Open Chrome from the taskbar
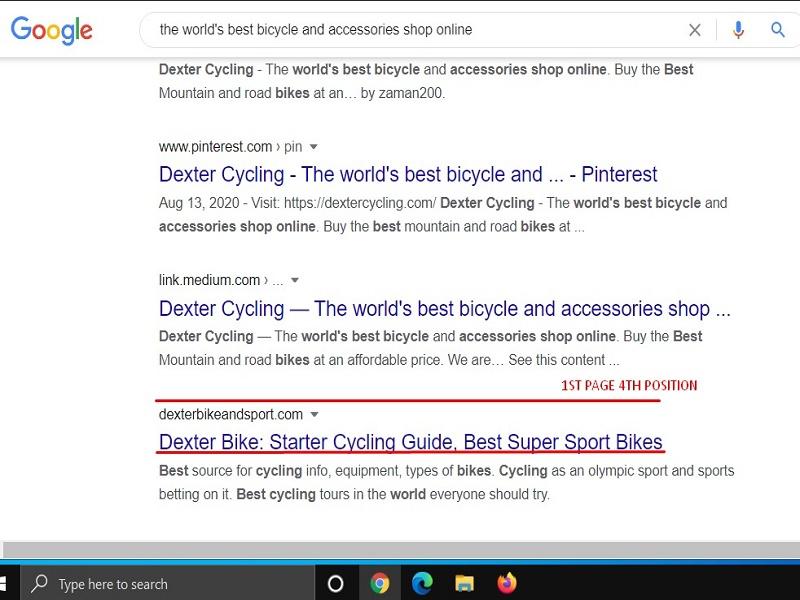Image resolution: width=800 pixels, height=600 pixels. pos(381,583)
